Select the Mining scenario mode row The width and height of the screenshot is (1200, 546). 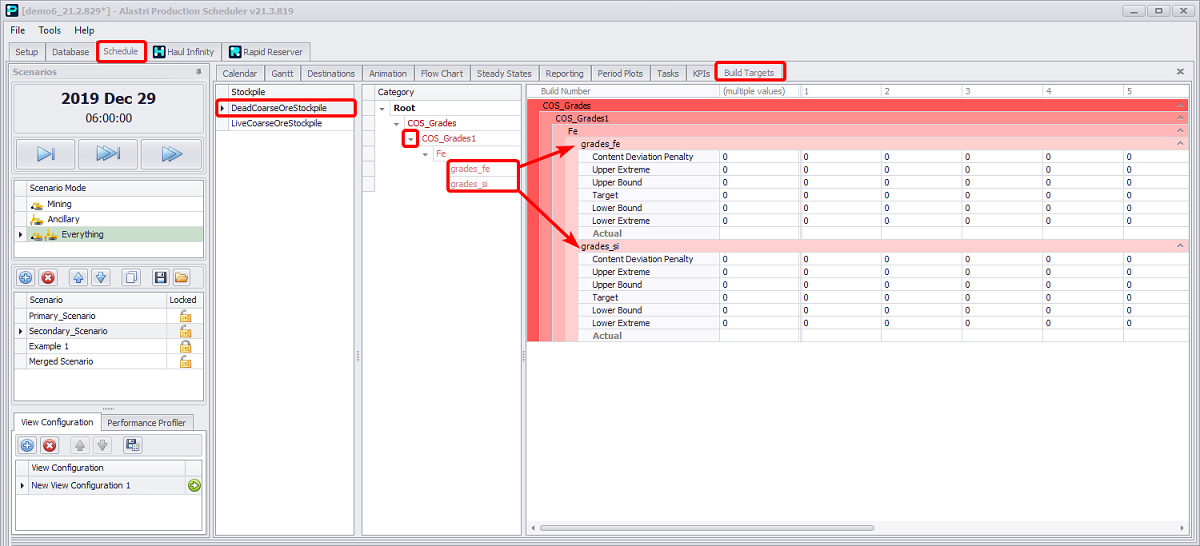[110, 204]
